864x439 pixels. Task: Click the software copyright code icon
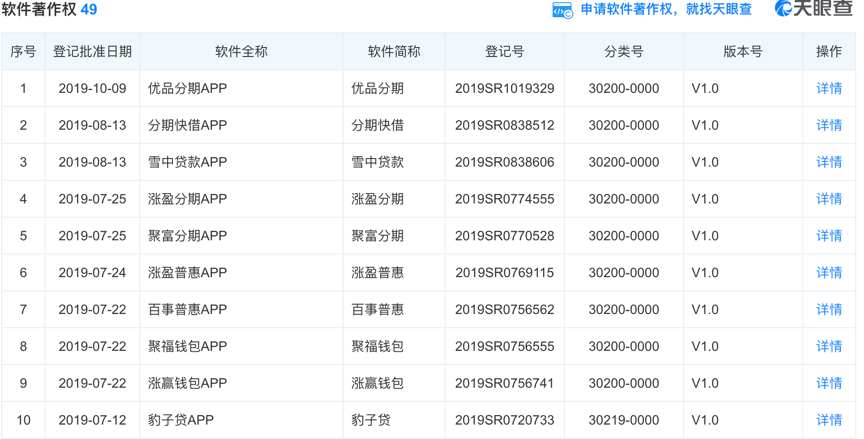[562, 10]
